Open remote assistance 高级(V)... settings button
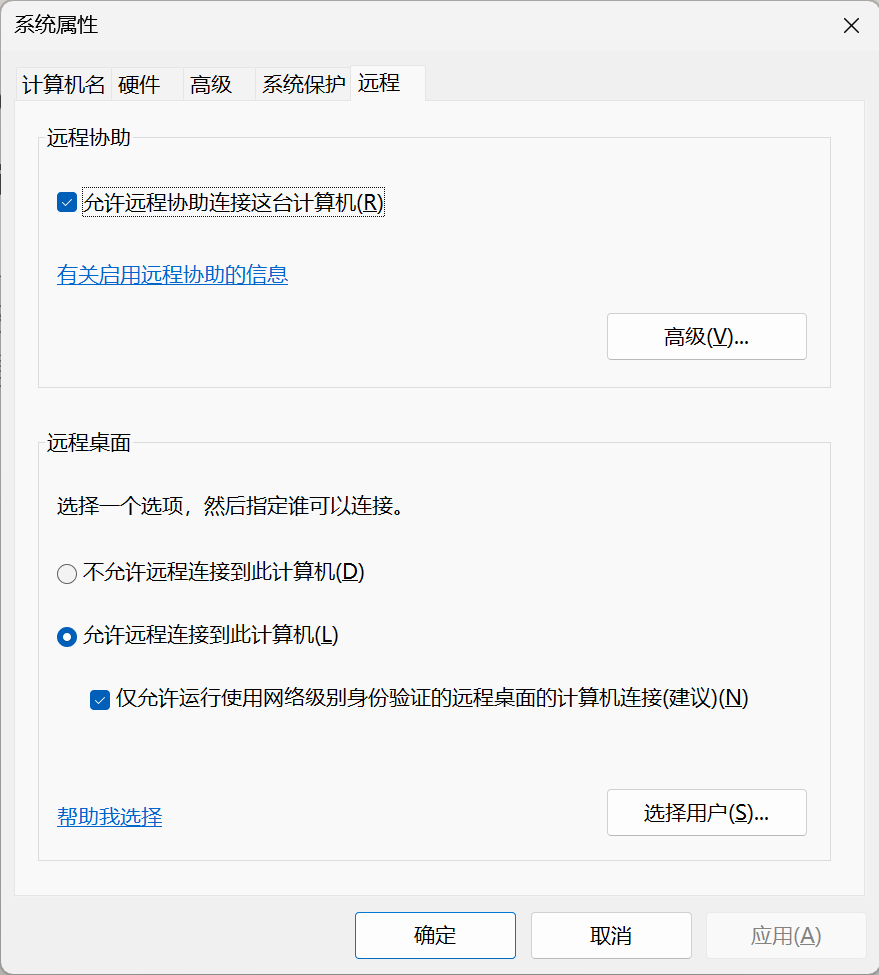 tap(706, 337)
